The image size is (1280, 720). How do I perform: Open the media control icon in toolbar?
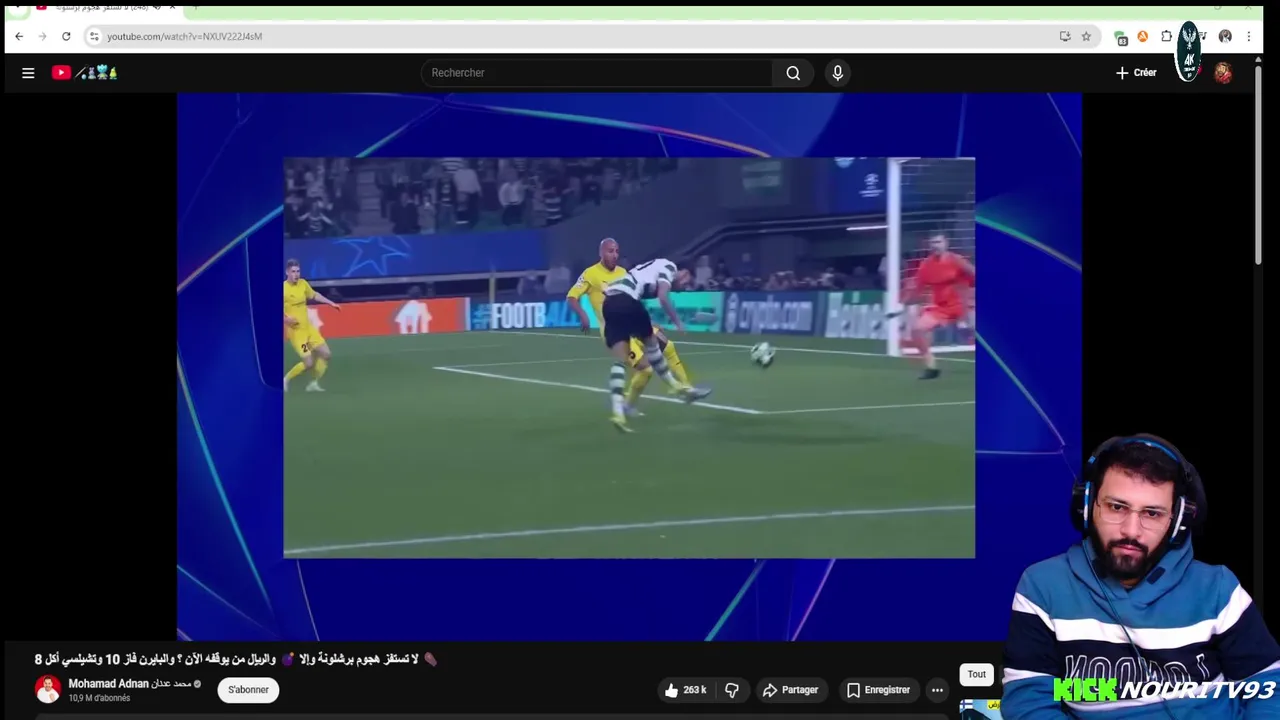click(1204, 36)
